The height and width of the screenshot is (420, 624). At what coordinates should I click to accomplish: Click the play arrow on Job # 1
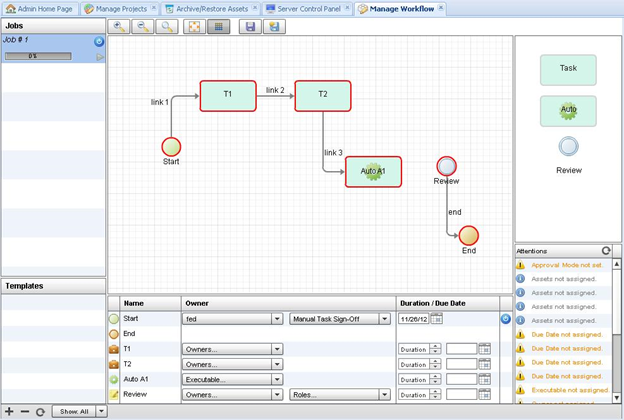click(100, 57)
